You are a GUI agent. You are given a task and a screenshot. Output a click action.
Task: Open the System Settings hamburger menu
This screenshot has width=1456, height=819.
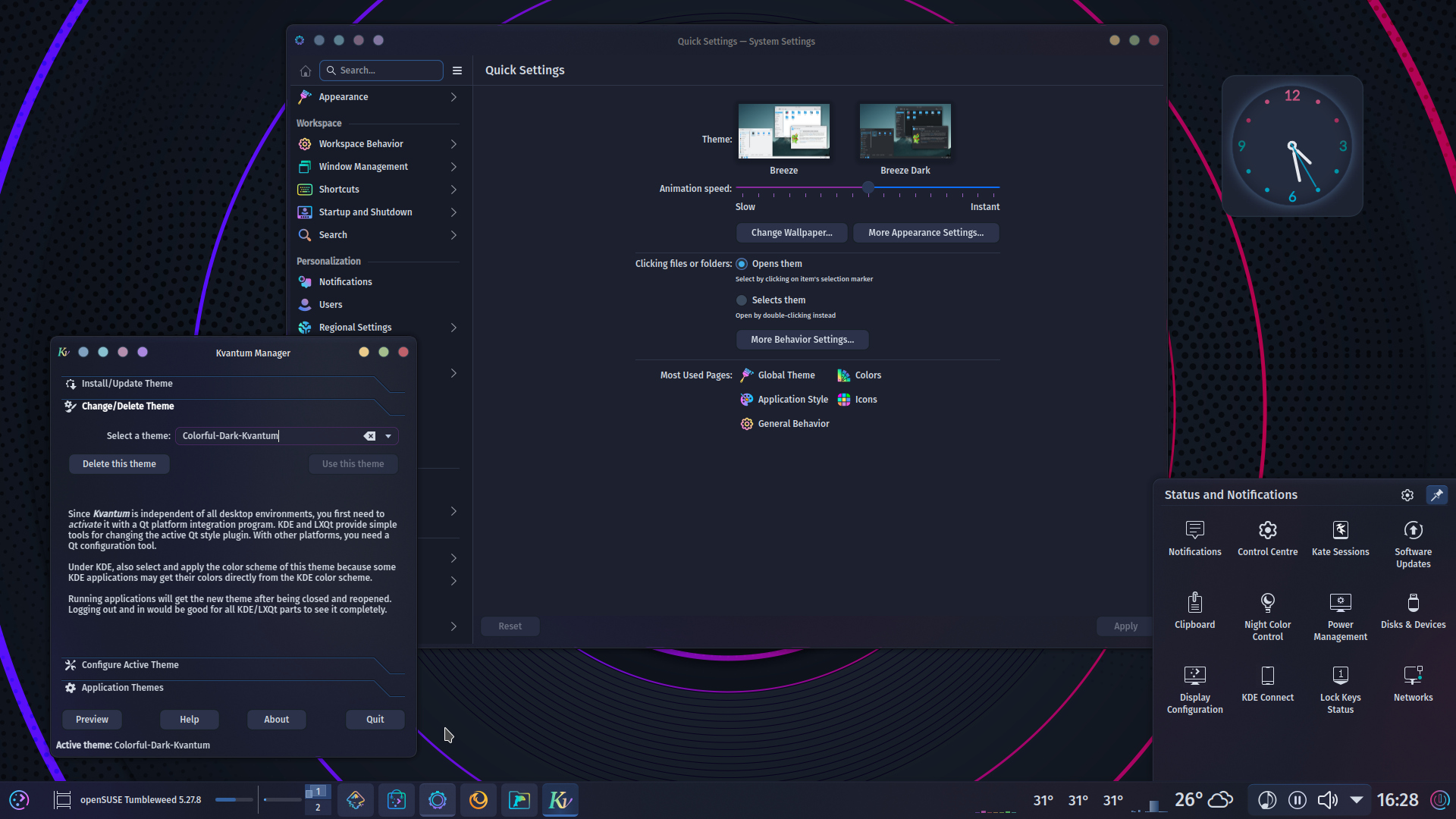(457, 71)
